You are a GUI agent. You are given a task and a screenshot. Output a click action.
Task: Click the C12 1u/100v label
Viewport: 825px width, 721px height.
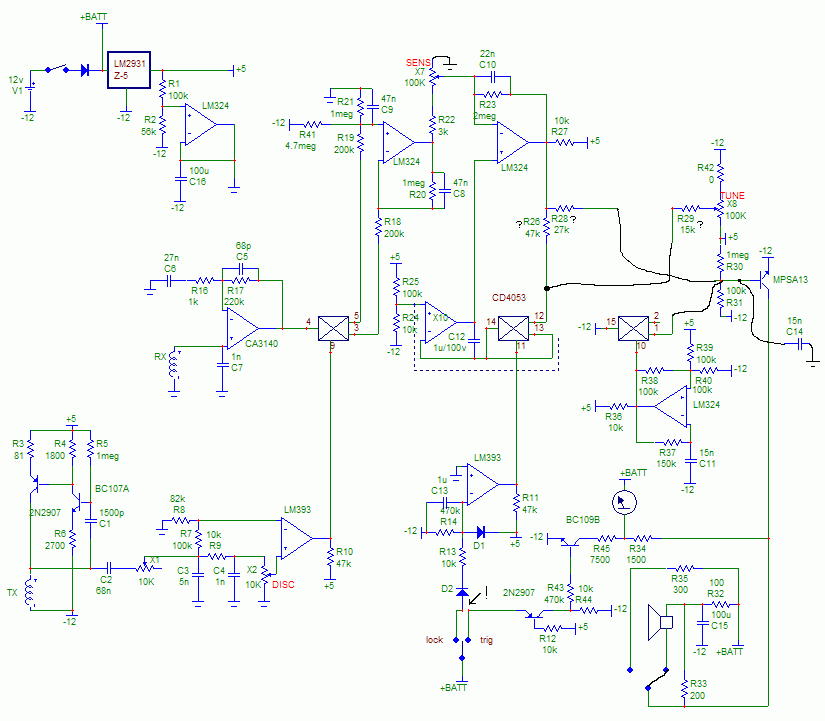(449, 342)
